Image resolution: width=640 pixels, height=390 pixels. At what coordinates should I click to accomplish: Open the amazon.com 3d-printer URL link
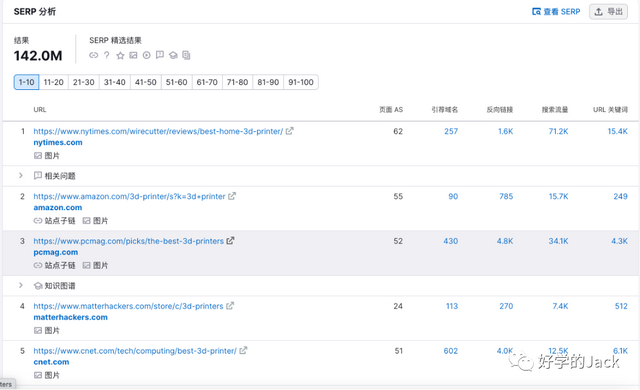(x=129, y=197)
